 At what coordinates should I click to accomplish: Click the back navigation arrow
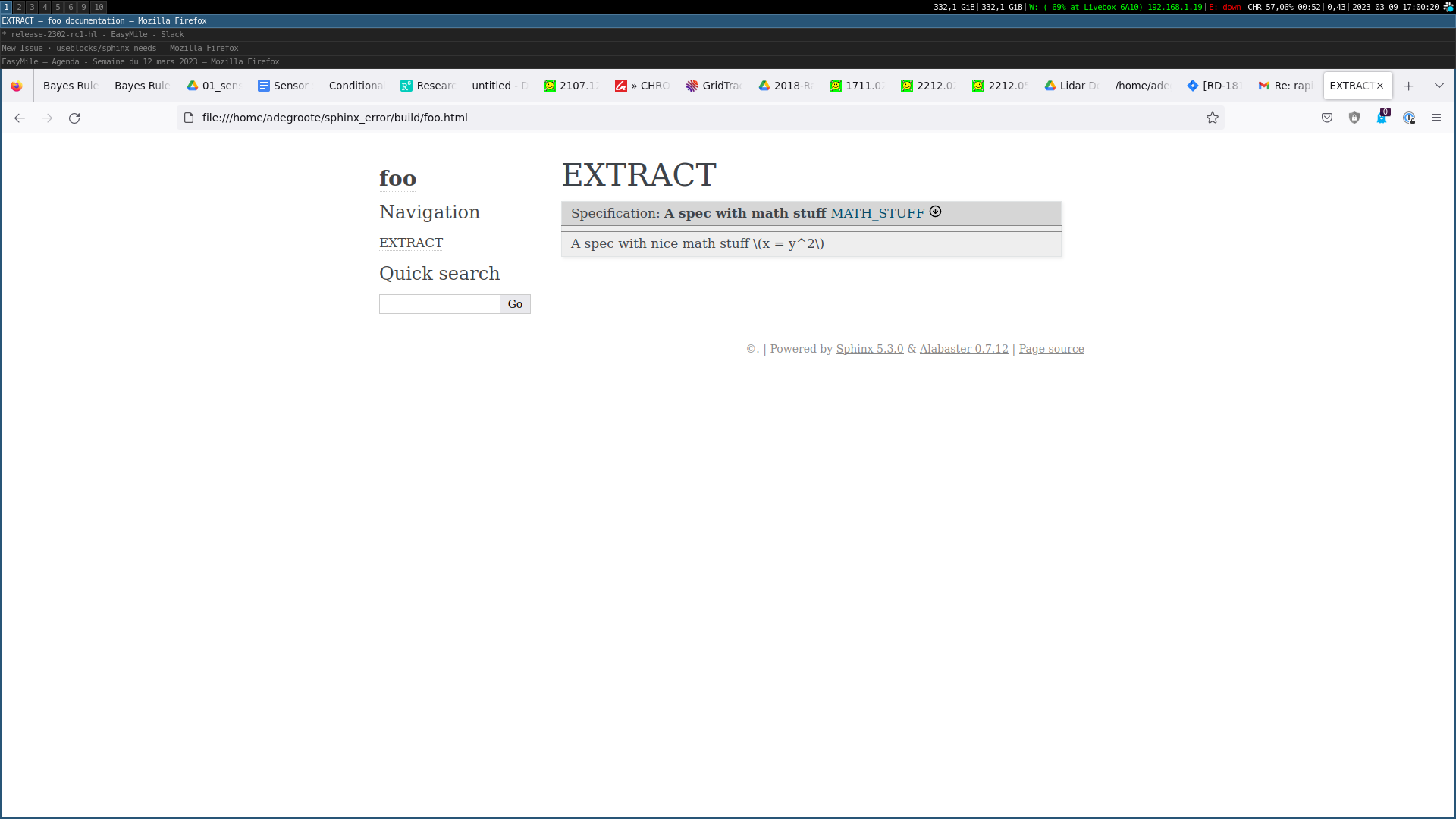pos(19,118)
